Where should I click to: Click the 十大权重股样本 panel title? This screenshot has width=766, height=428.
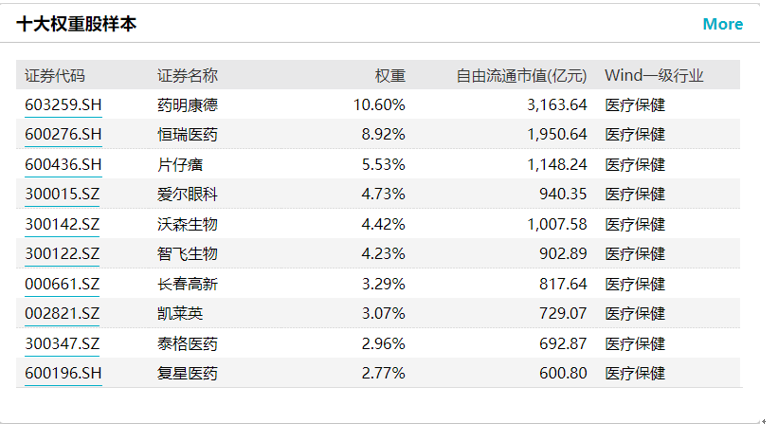coord(77,24)
